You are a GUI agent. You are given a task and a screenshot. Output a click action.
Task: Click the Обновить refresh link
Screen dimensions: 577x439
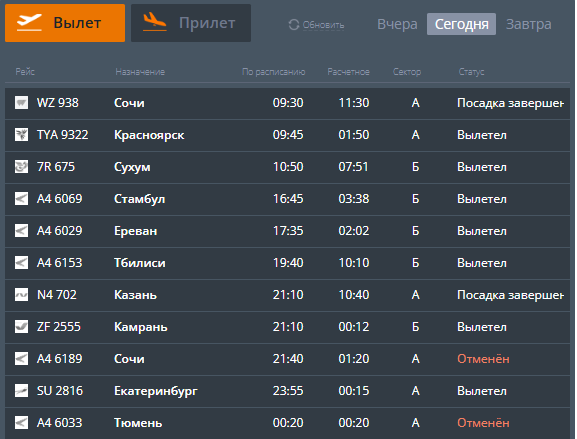coord(323,25)
